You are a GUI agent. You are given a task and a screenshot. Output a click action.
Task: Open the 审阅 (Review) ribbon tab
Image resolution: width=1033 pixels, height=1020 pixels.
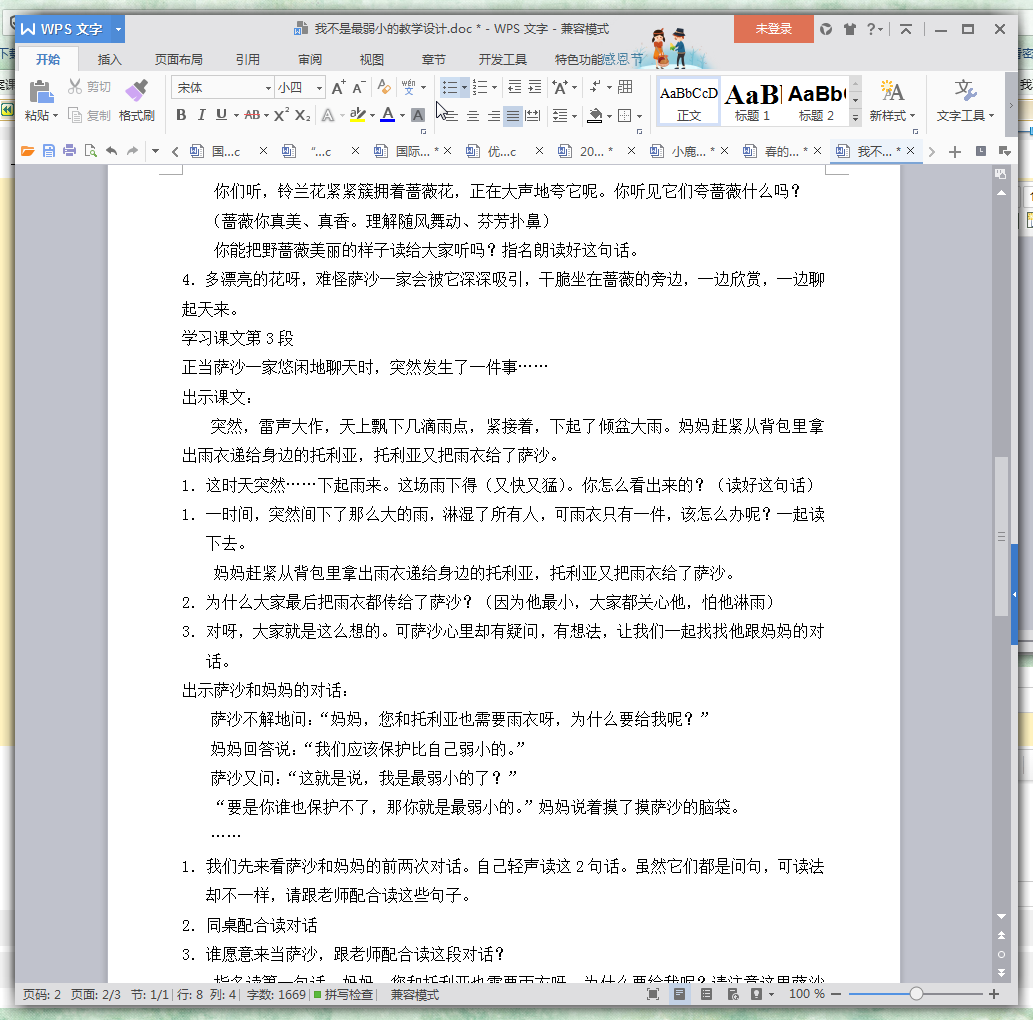pos(310,59)
